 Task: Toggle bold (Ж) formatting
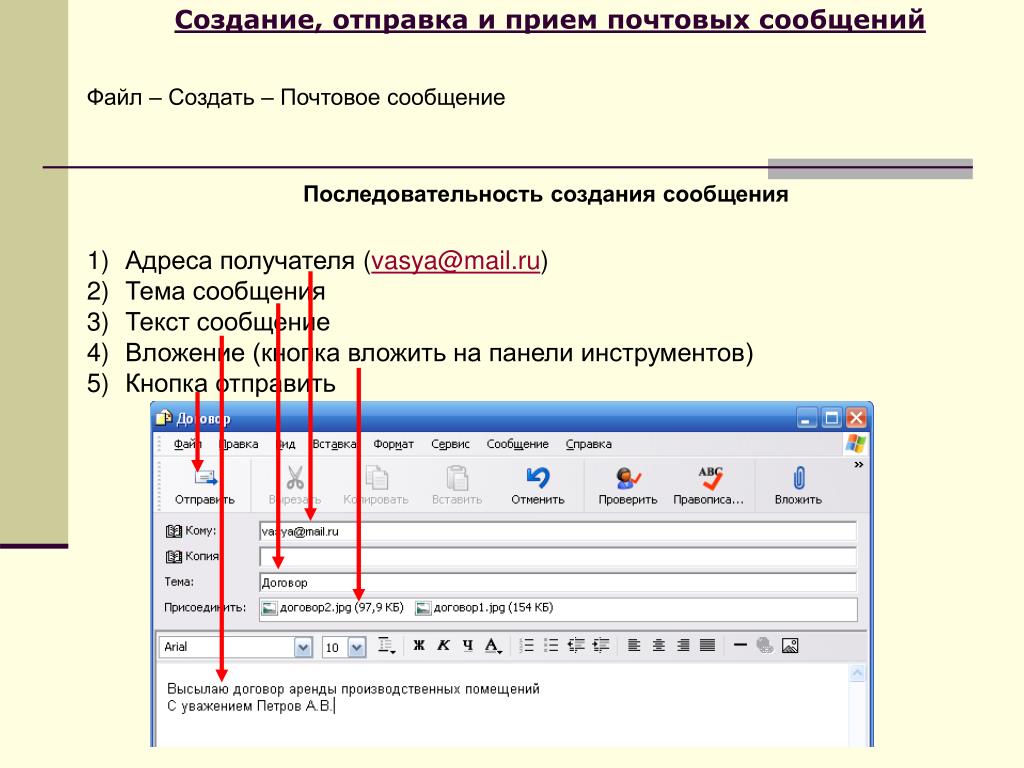click(x=419, y=646)
